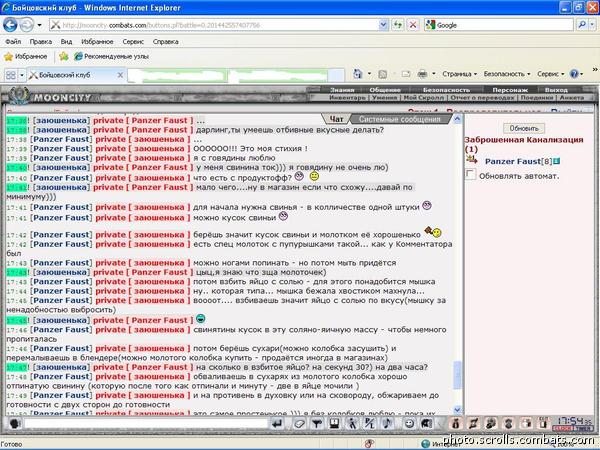The height and width of the screenshot is (450, 600).
Task: Open the Мой Скролл link
Action: pos(424,98)
